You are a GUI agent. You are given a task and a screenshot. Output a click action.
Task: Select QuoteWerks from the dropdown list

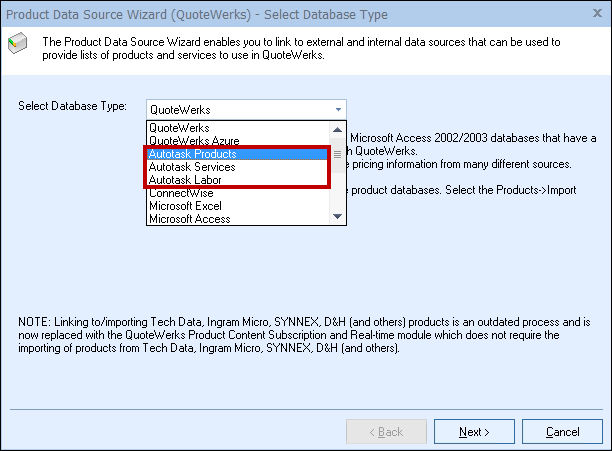tap(180, 128)
